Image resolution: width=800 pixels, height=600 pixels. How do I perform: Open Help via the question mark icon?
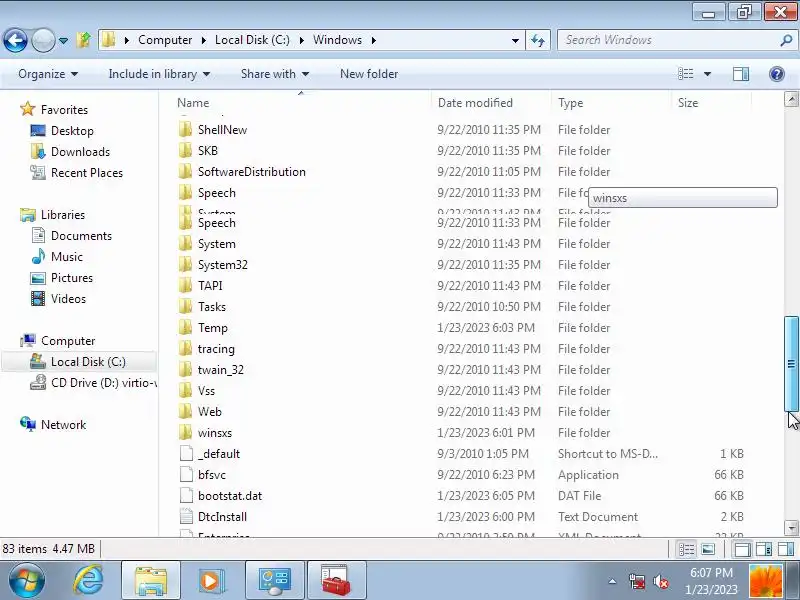[x=777, y=74]
